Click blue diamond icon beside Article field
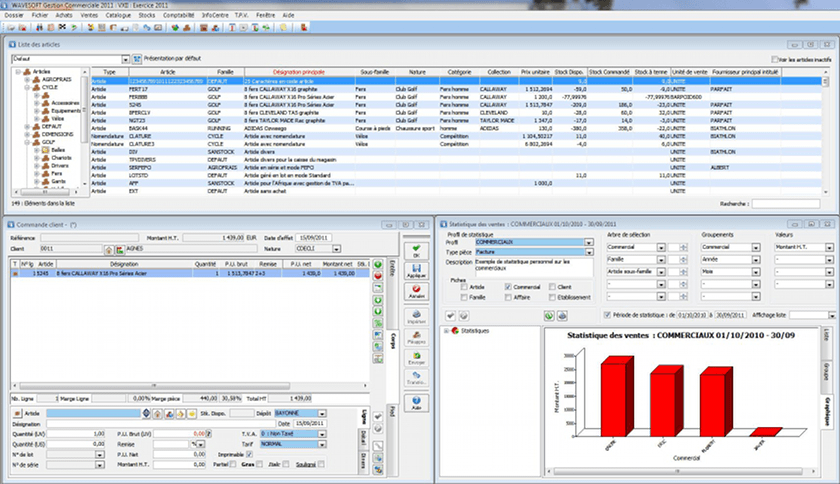This screenshot has width=840, height=484. (146, 414)
